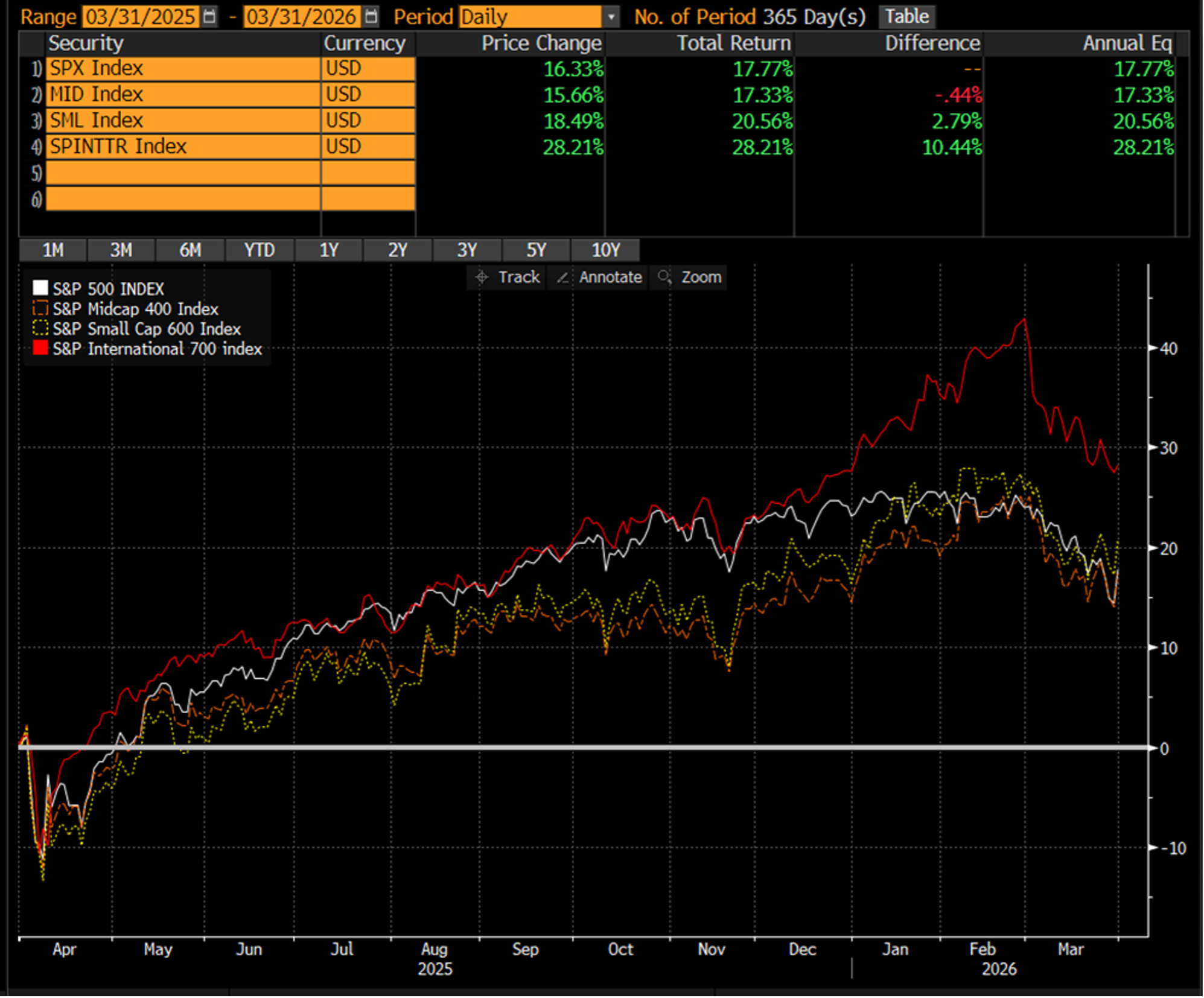Switch to the 1M time range
The height and width of the screenshot is (998, 1204).
tap(53, 250)
